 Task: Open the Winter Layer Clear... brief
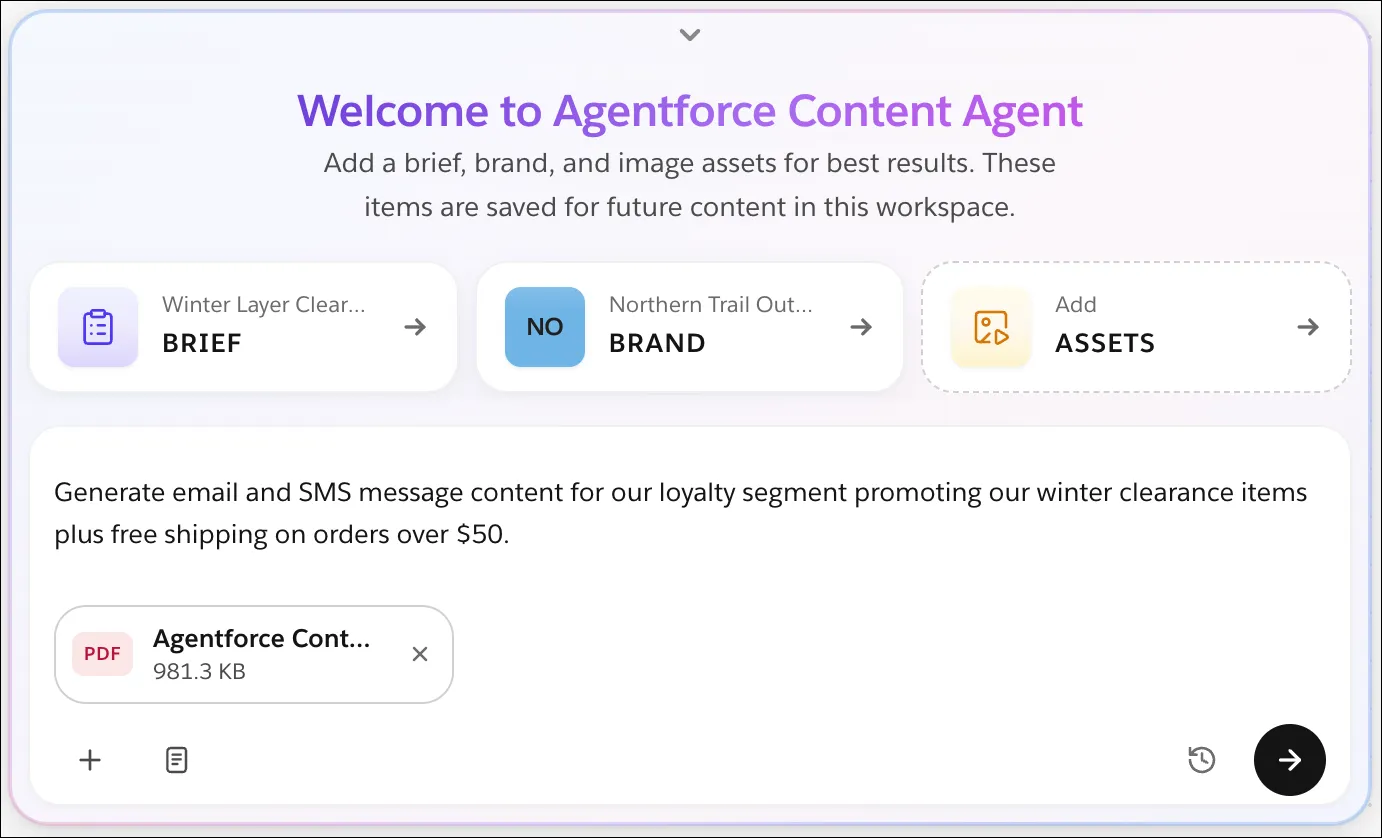pyautogui.click(x=243, y=327)
